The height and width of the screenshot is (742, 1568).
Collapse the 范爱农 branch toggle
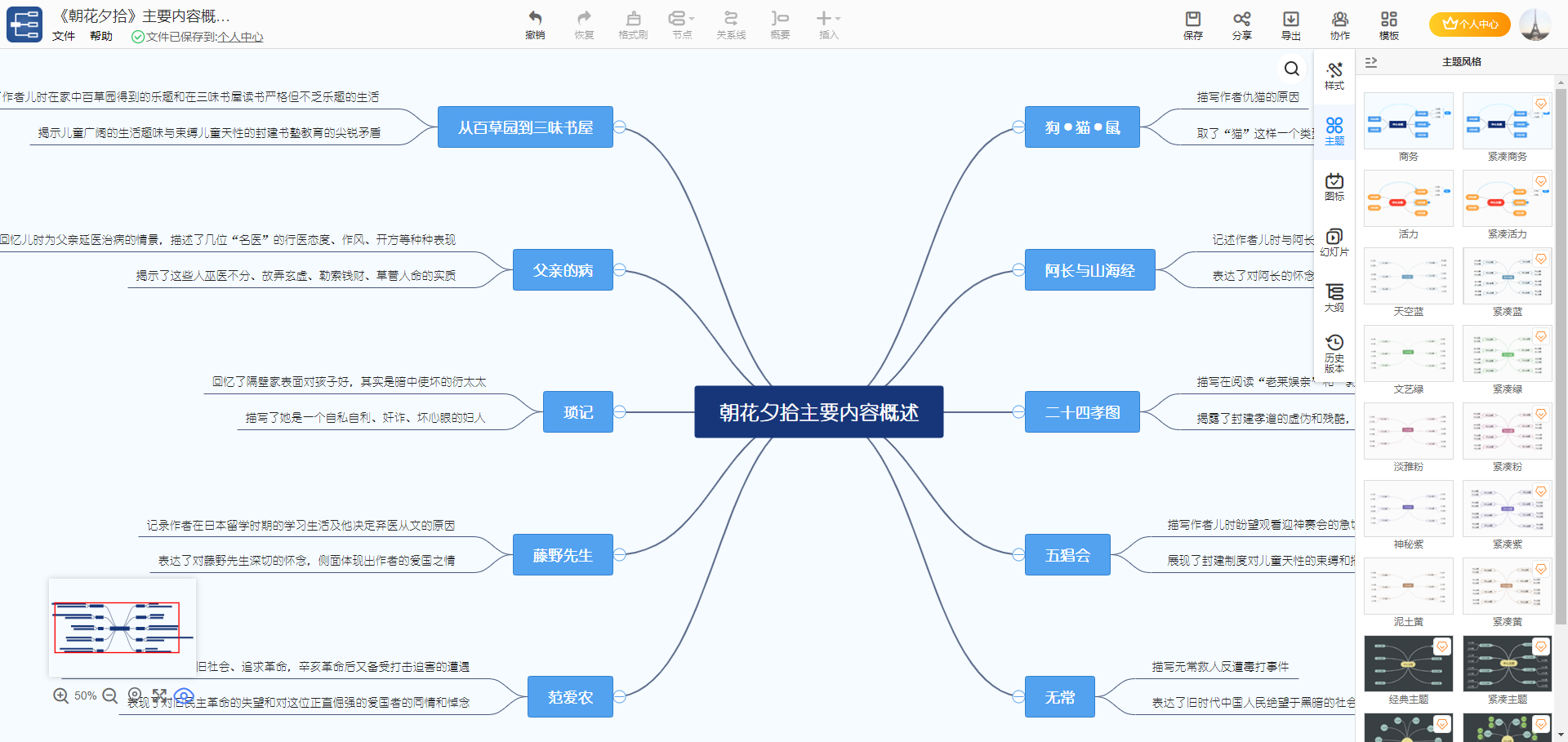click(620, 696)
